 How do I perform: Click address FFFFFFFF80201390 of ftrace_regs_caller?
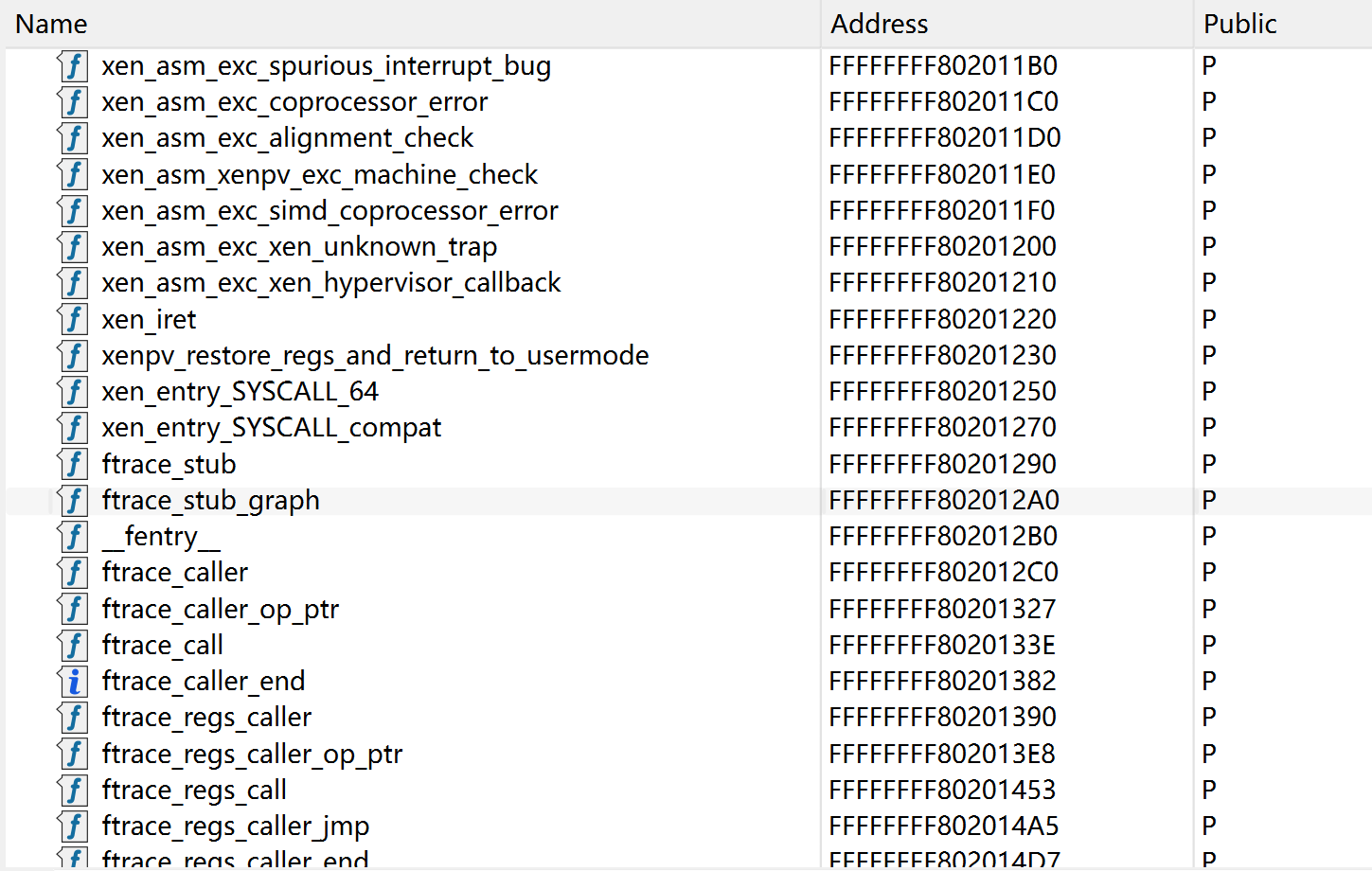pyautogui.click(x=942, y=718)
